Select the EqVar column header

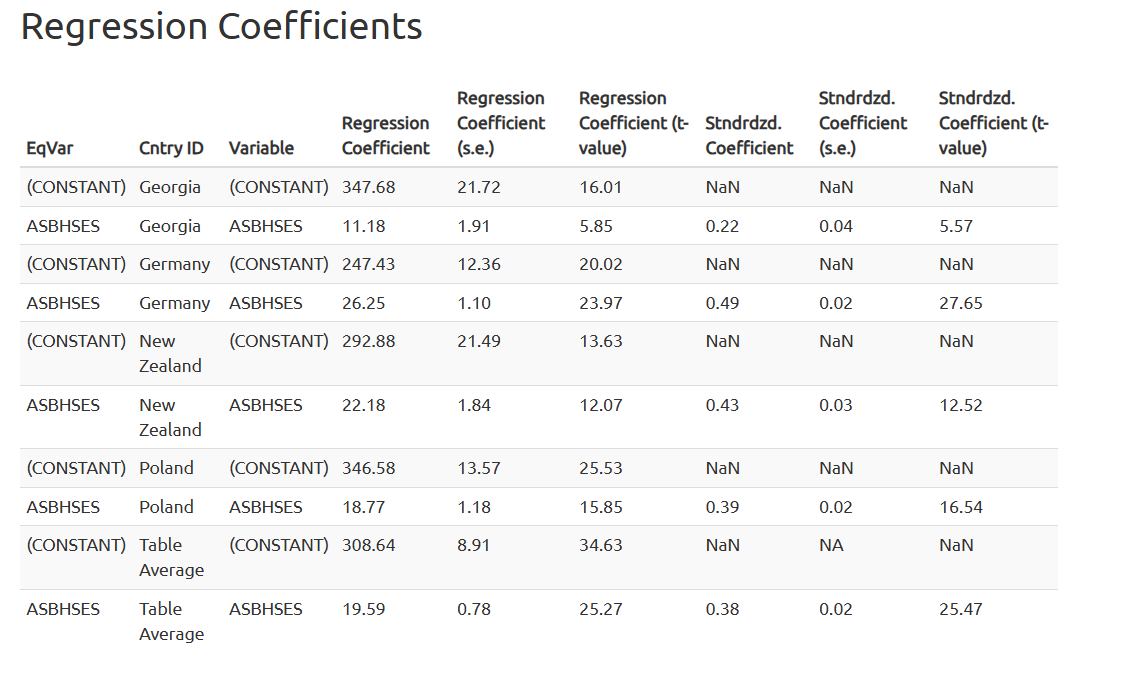50,148
